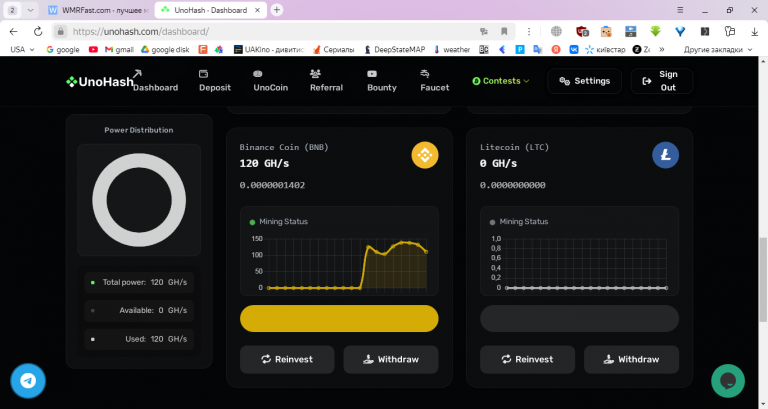Click the Litecoin logo icon
This screenshot has width=768, height=409.
click(665, 155)
